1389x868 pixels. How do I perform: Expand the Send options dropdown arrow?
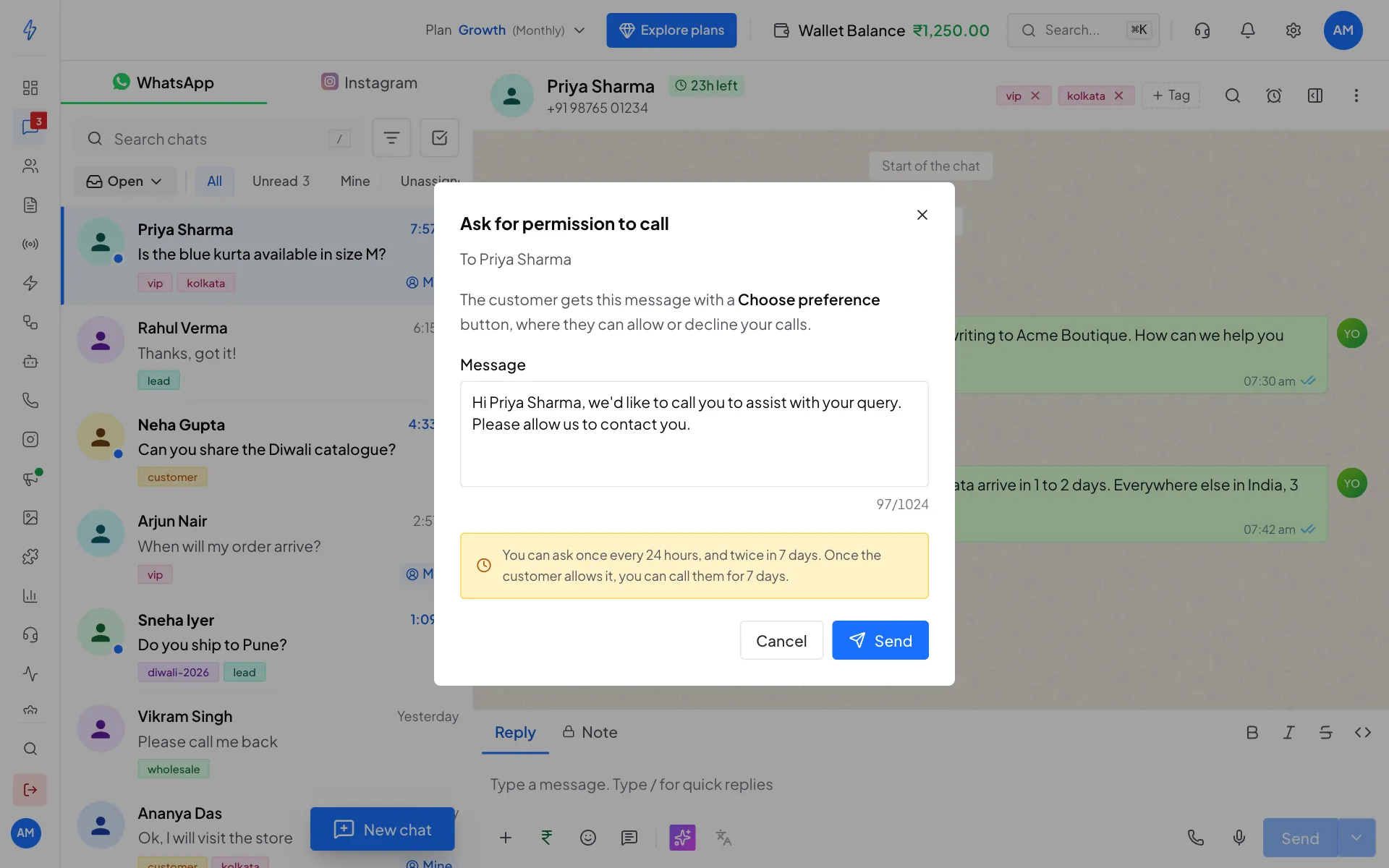(1356, 838)
